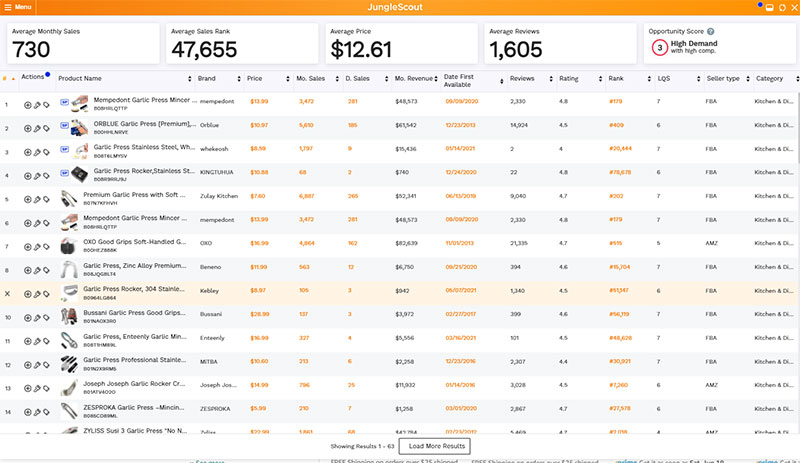
Task: Click the Average Price $12.61 card
Action: click(402, 43)
